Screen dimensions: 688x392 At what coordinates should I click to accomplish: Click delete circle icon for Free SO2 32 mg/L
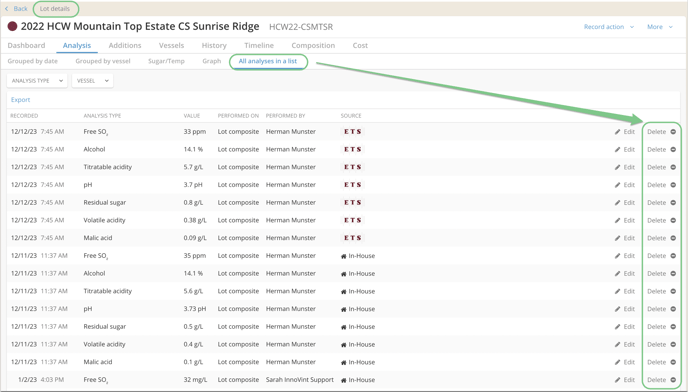[x=673, y=380]
